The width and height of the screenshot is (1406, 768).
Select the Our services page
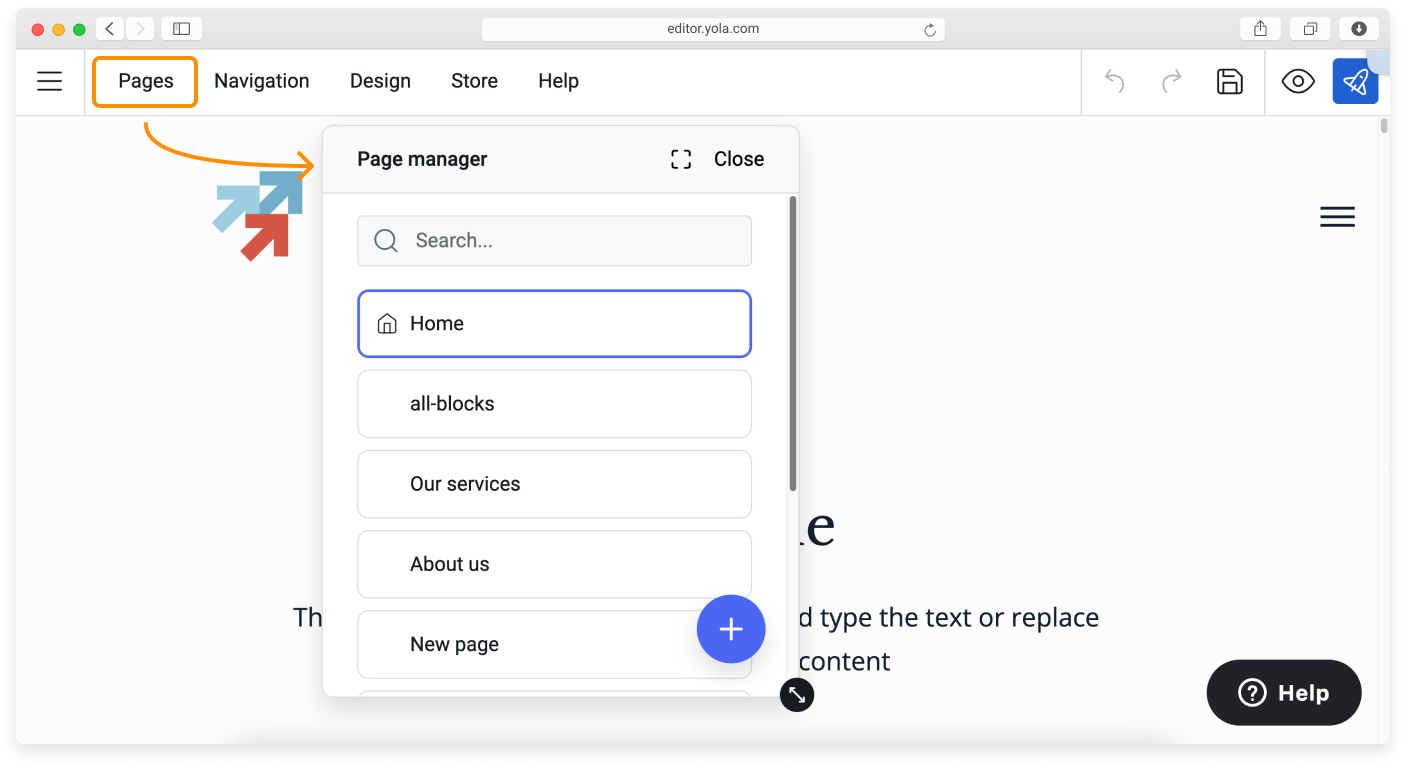[x=554, y=484]
